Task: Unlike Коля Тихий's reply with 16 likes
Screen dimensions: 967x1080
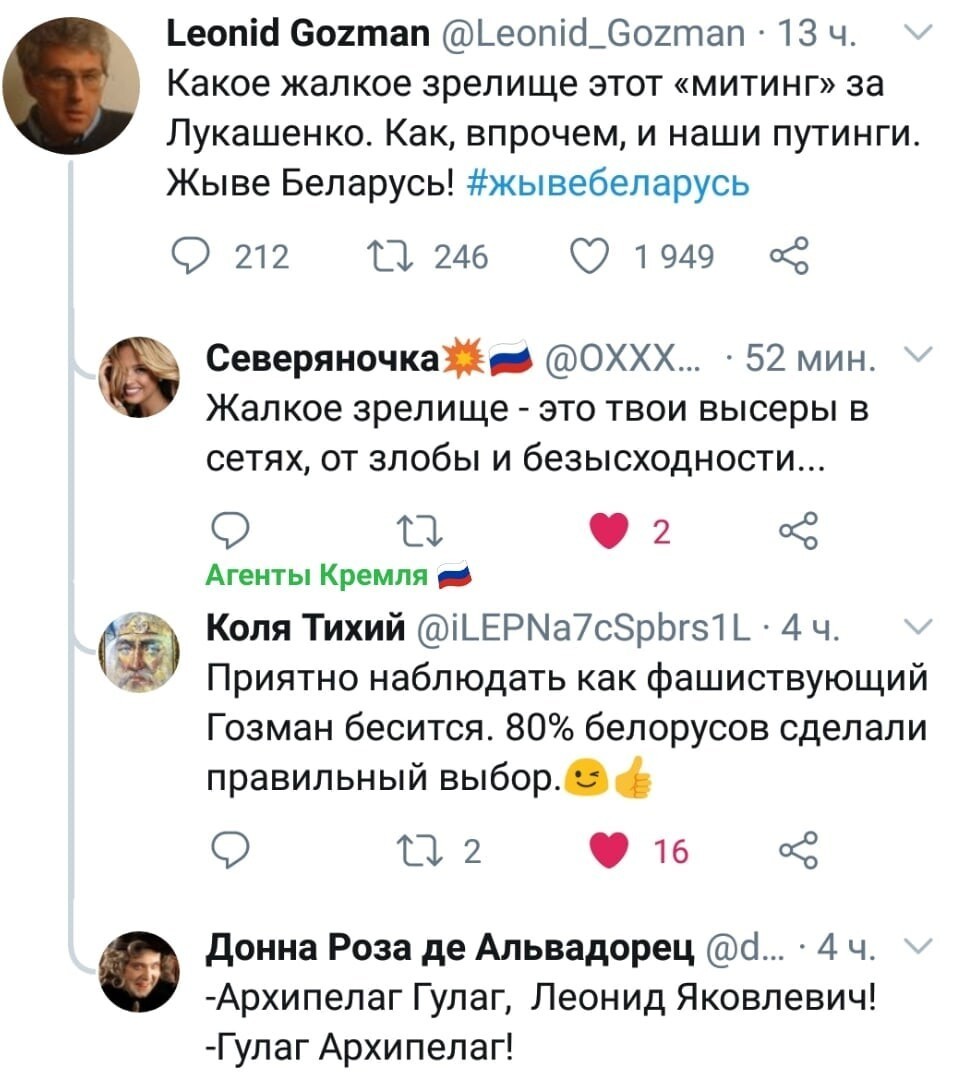Action: click(x=610, y=851)
